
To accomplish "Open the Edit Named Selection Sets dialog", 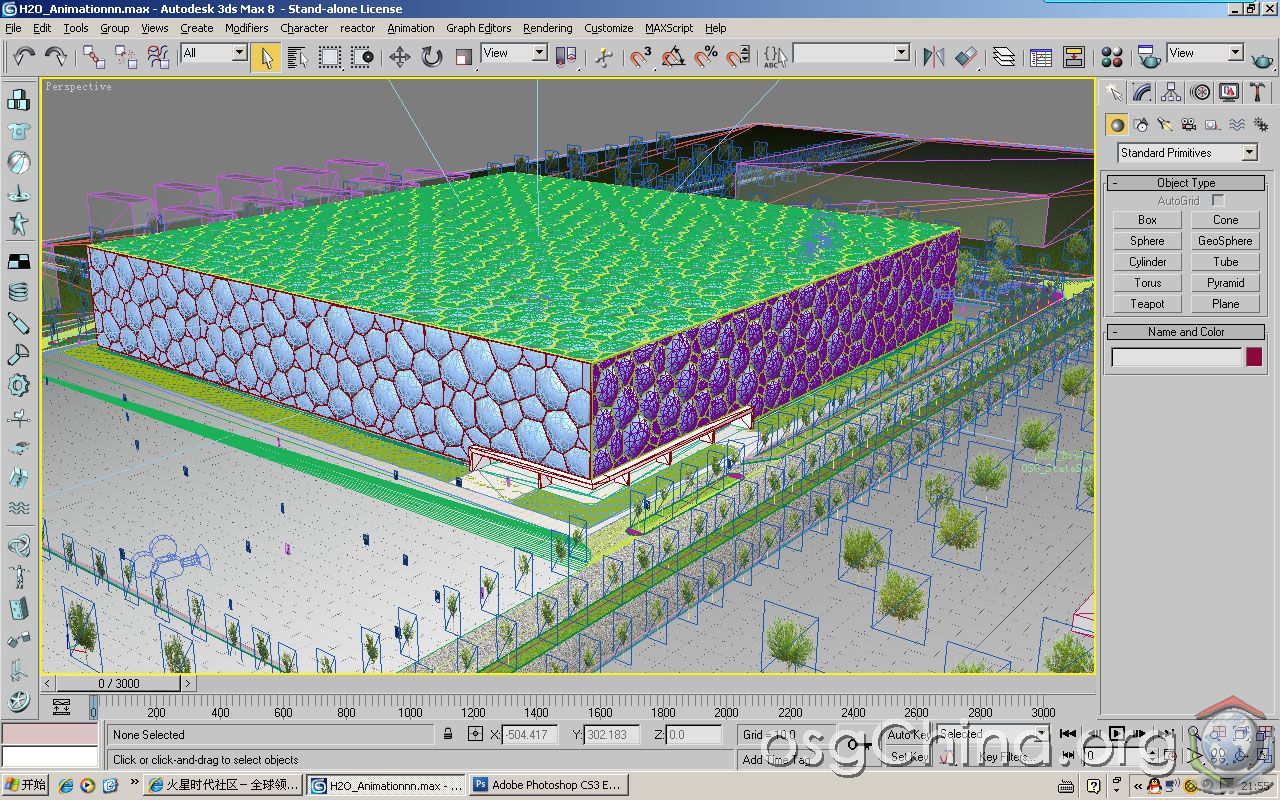I will point(776,57).
